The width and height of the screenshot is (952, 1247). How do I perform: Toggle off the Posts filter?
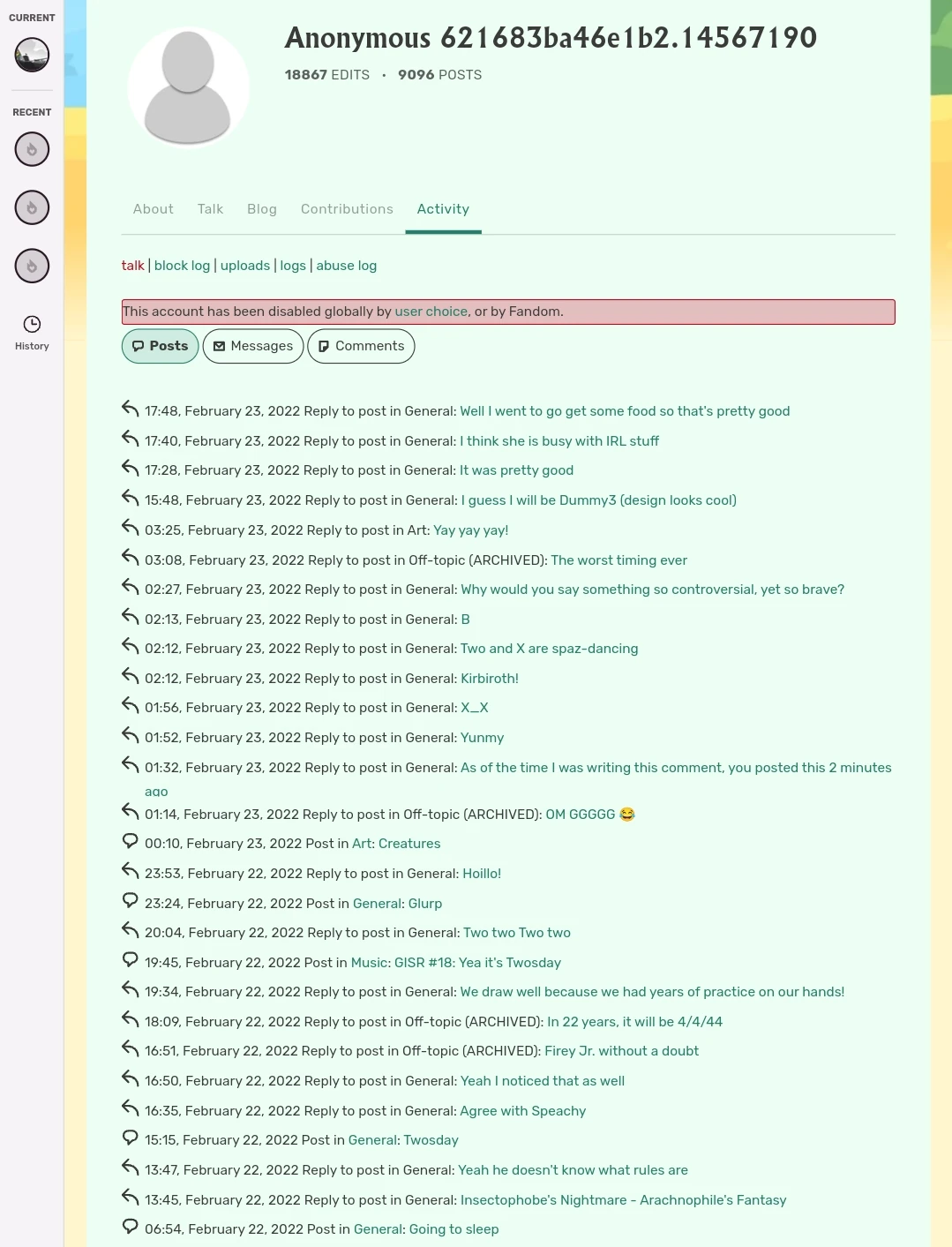pyautogui.click(x=160, y=346)
